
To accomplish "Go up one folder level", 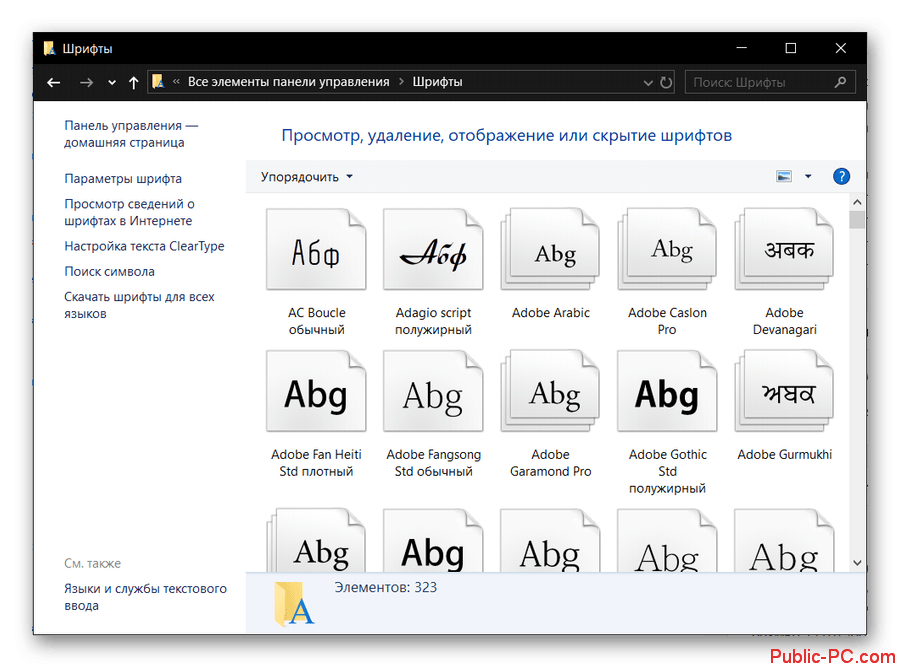I will click(x=134, y=83).
